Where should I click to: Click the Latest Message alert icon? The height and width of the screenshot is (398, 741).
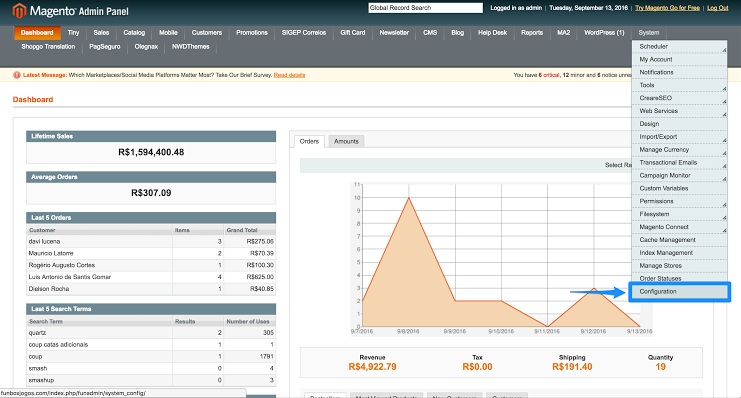[x=17, y=75]
